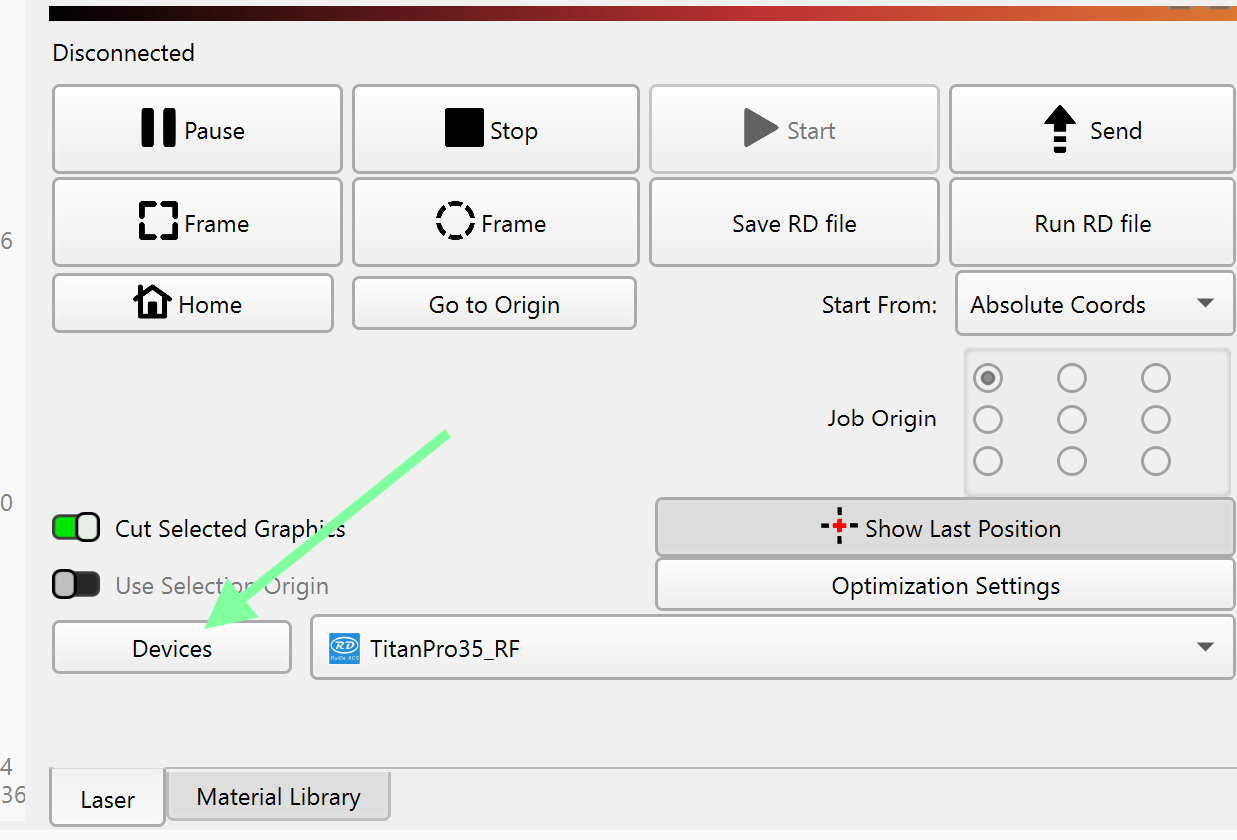
Task: Select the center Job Origin radio button
Action: pyautogui.click(x=1072, y=419)
